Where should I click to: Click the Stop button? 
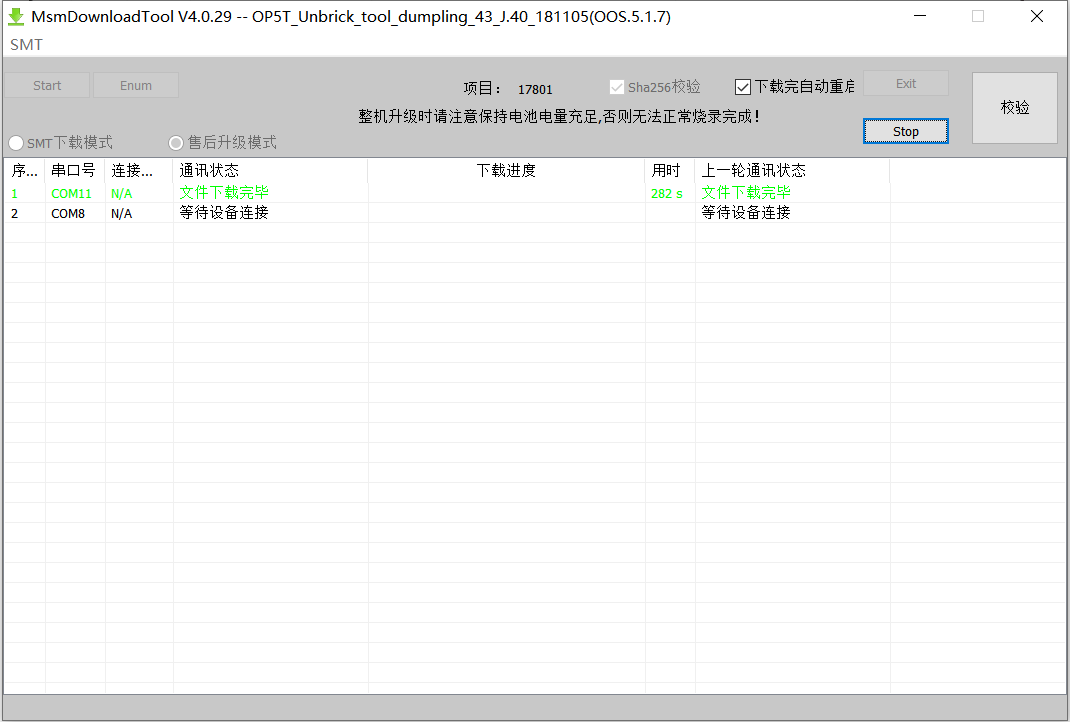906,131
